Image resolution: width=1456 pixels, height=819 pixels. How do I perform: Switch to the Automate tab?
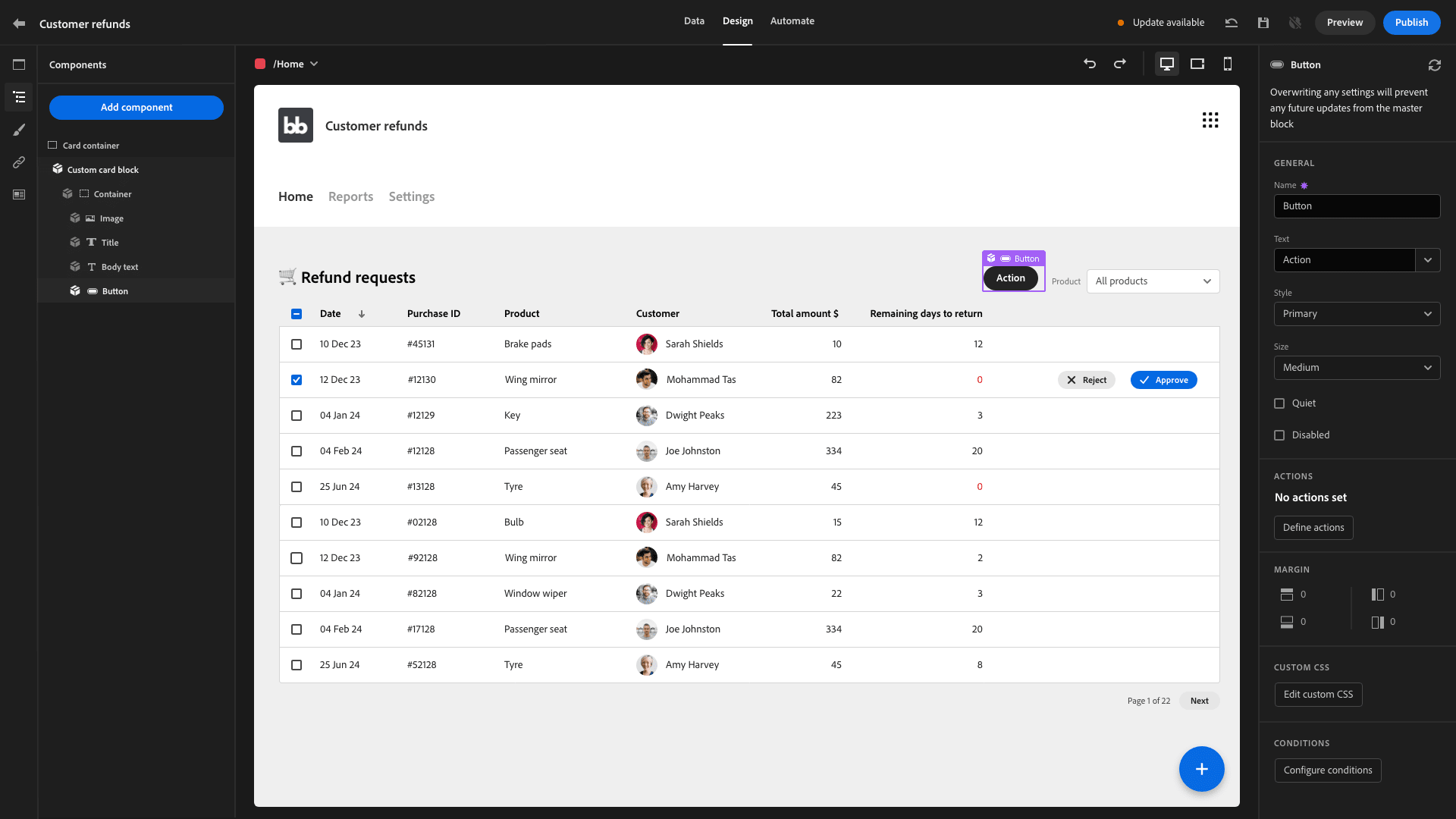click(792, 21)
